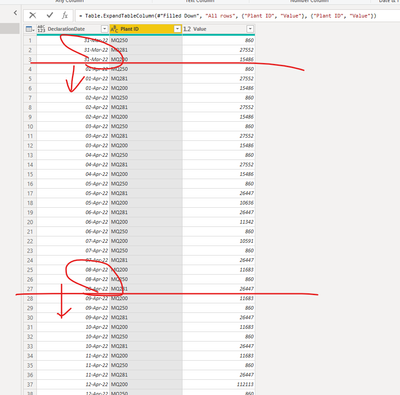Select row number 33

(x=30, y=346)
